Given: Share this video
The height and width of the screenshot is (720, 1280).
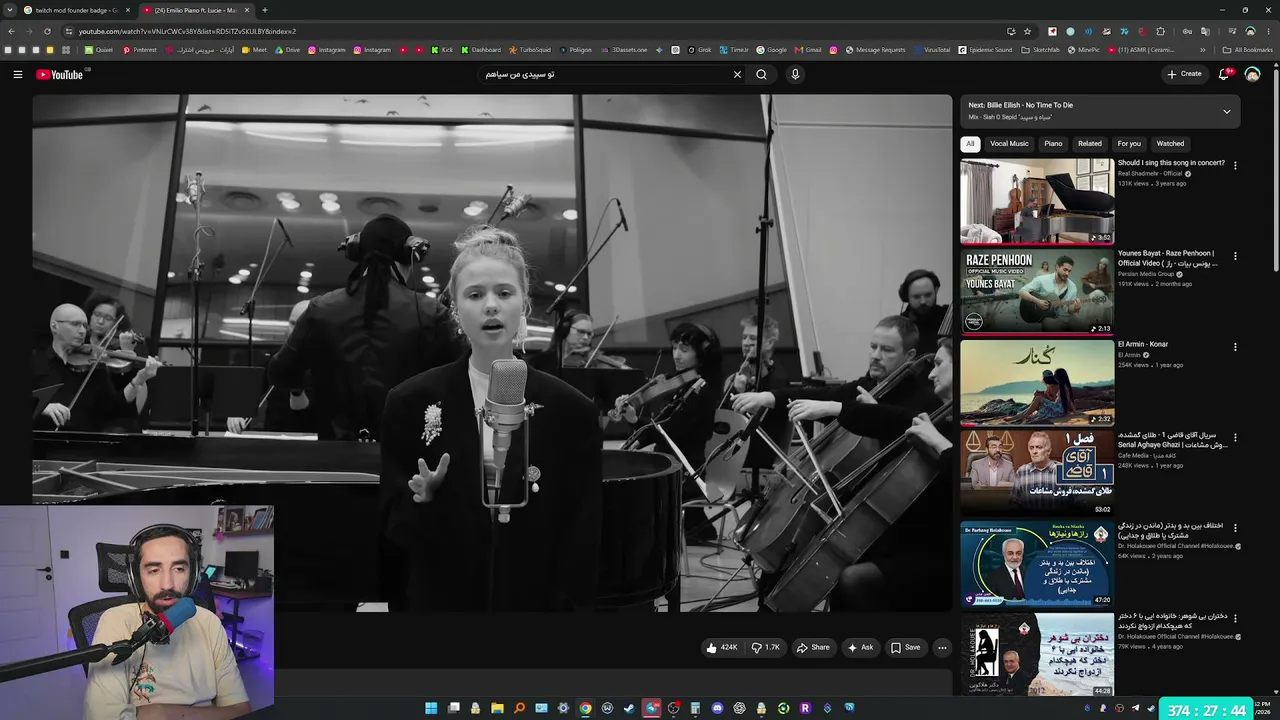Looking at the screenshot, I should click(x=813, y=648).
